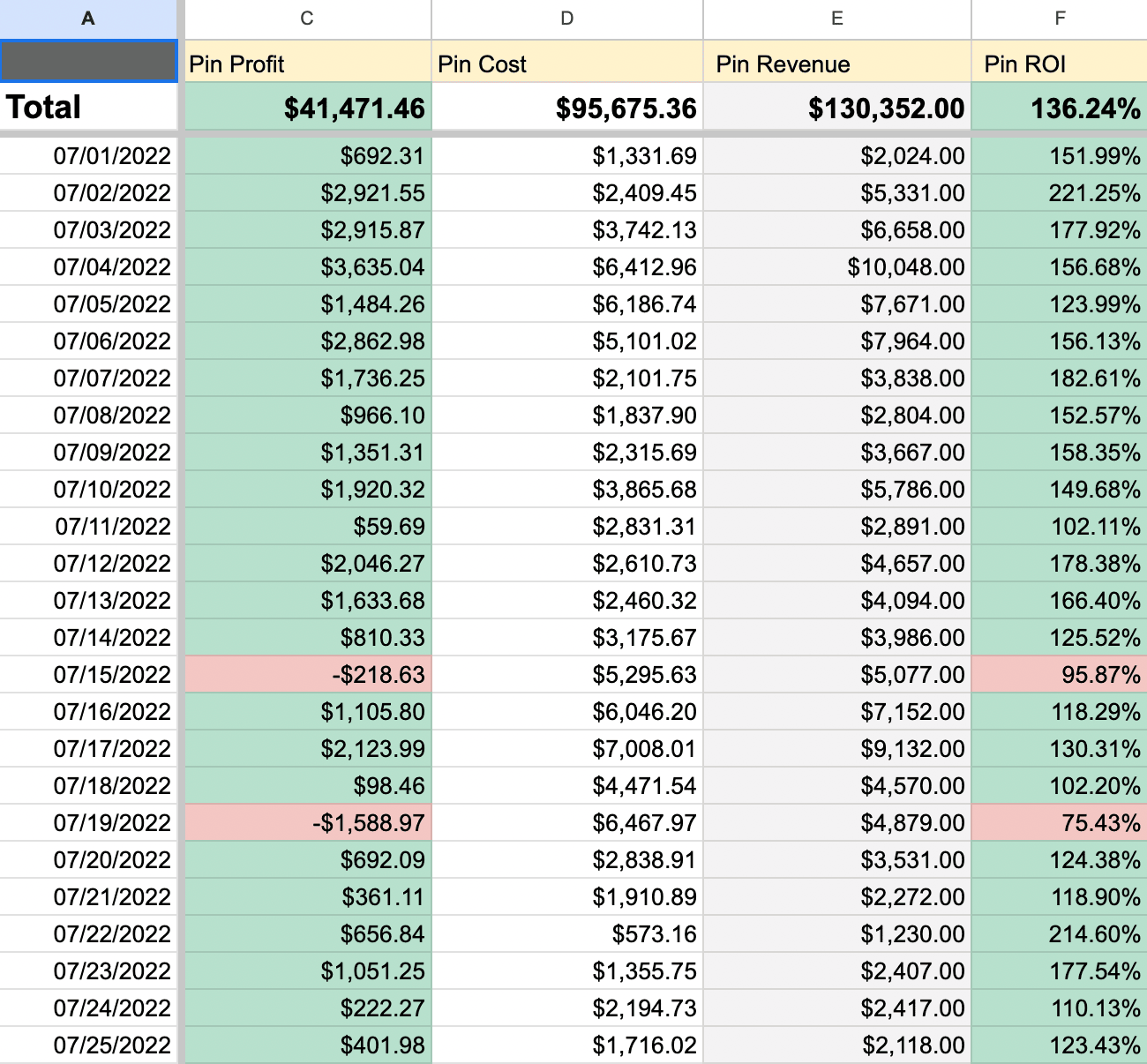Select the Pin ROI header cell

tap(1059, 64)
